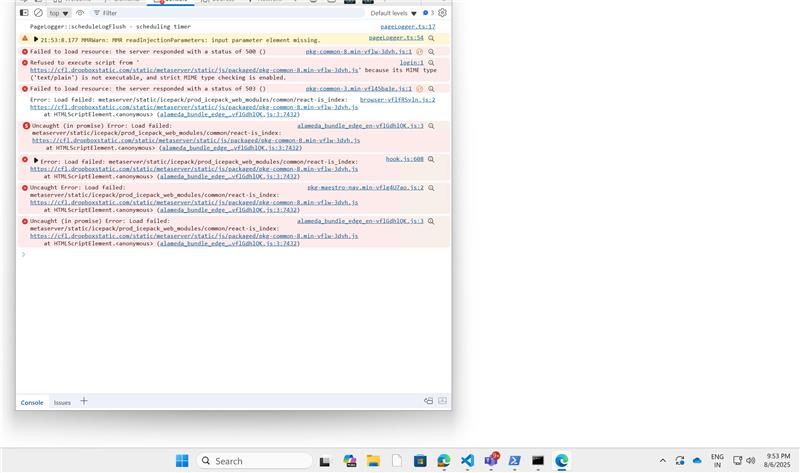This screenshot has width=800, height=473.
Task: Click the 3 issues counter badge
Action: pyautogui.click(x=427, y=13)
